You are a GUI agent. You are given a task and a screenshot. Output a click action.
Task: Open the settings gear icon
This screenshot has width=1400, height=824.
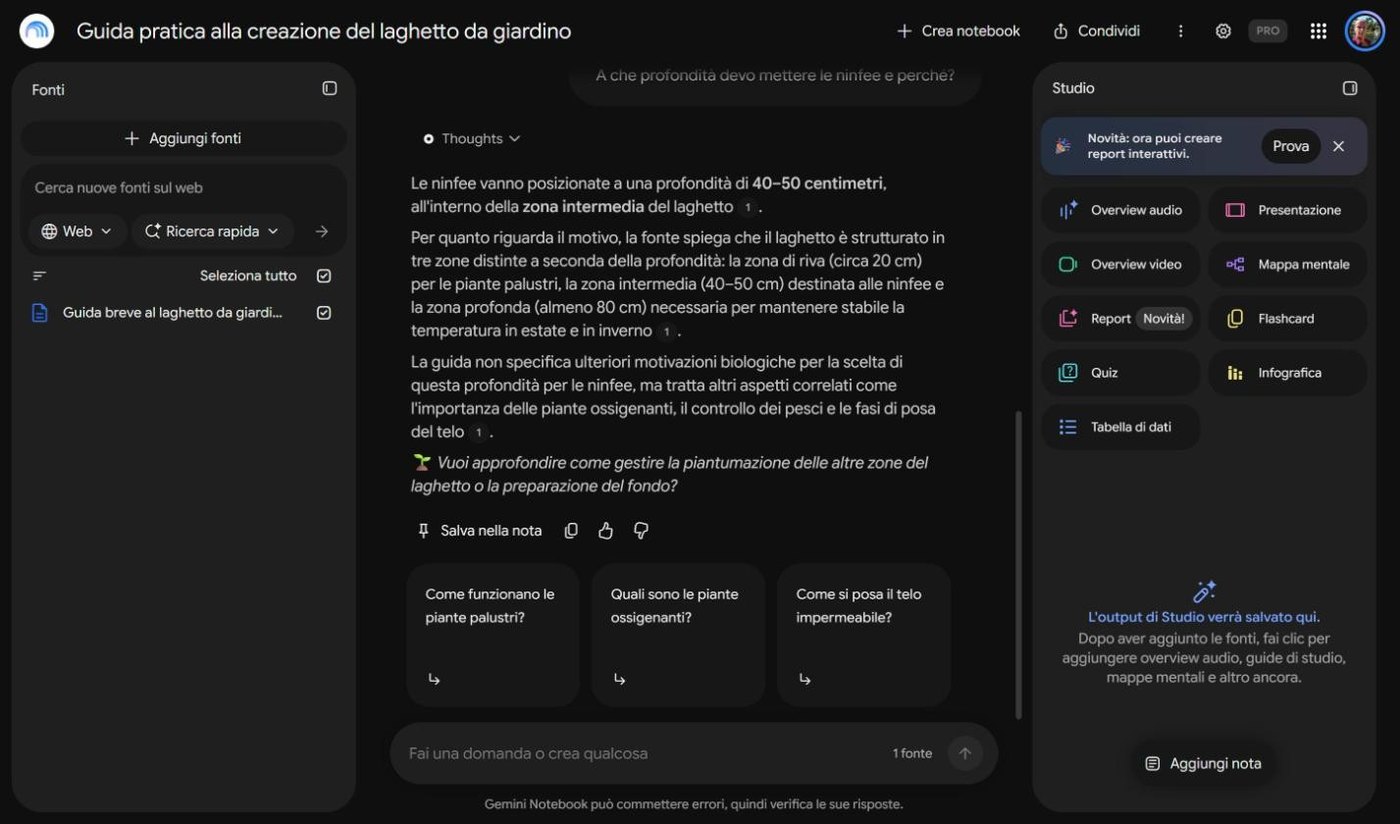tap(1223, 31)
